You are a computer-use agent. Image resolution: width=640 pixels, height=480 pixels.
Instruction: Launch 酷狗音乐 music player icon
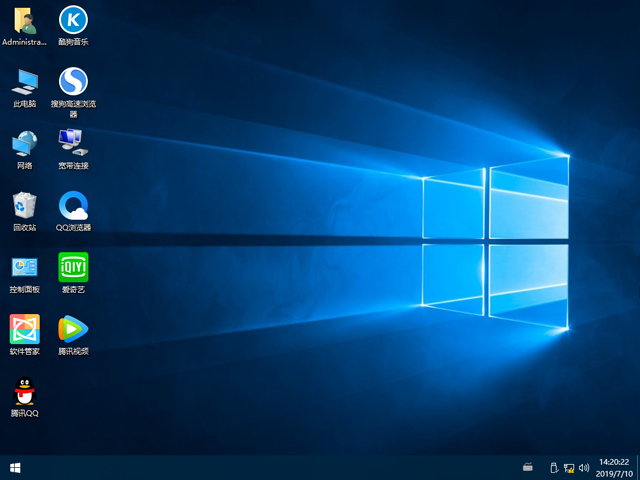73,25
